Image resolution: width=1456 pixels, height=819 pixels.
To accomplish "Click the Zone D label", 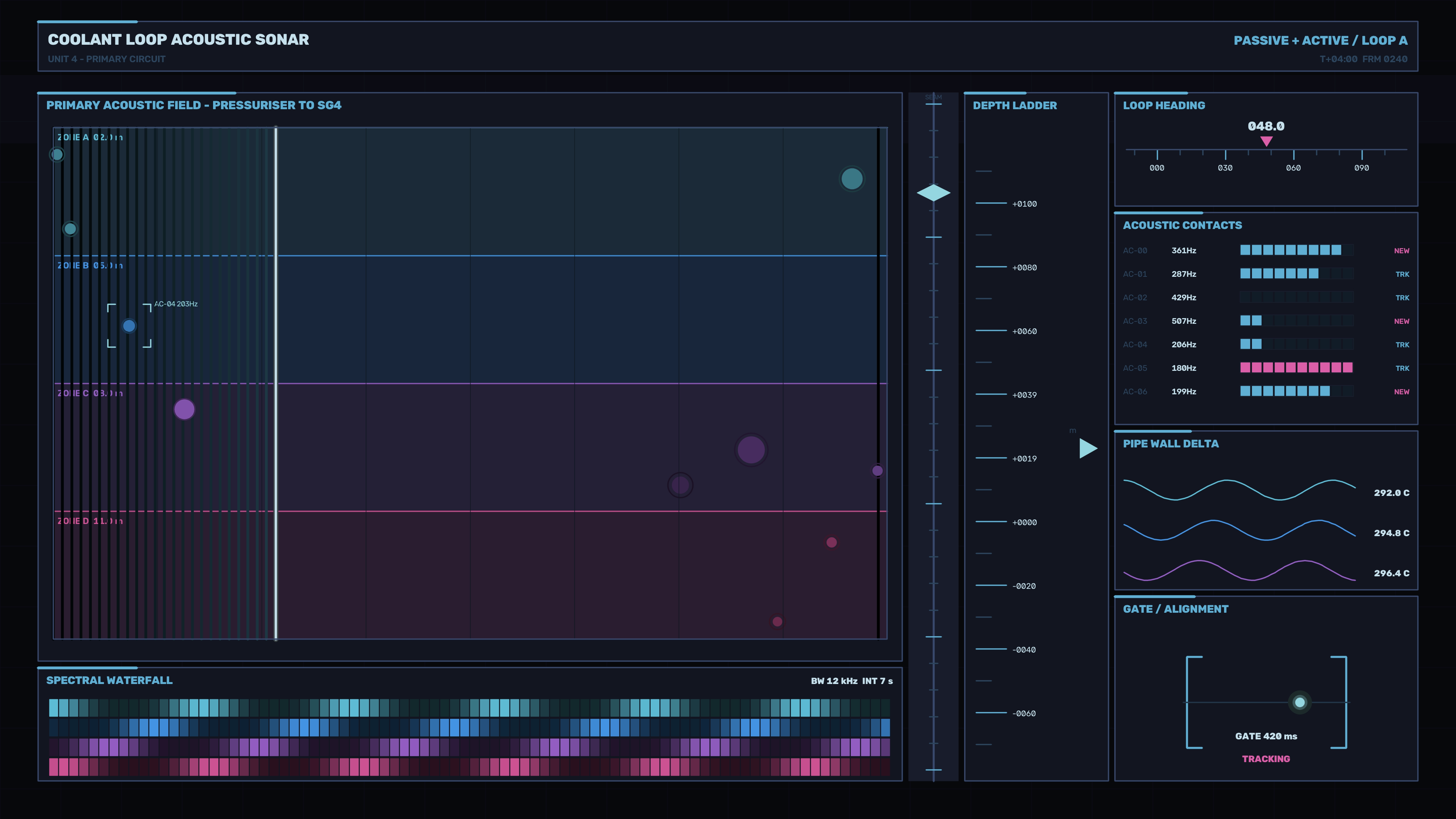I will 90,521.
